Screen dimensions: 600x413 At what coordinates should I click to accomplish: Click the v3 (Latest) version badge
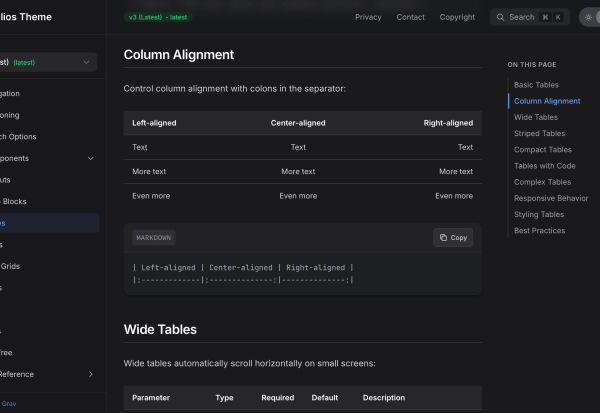158,17
